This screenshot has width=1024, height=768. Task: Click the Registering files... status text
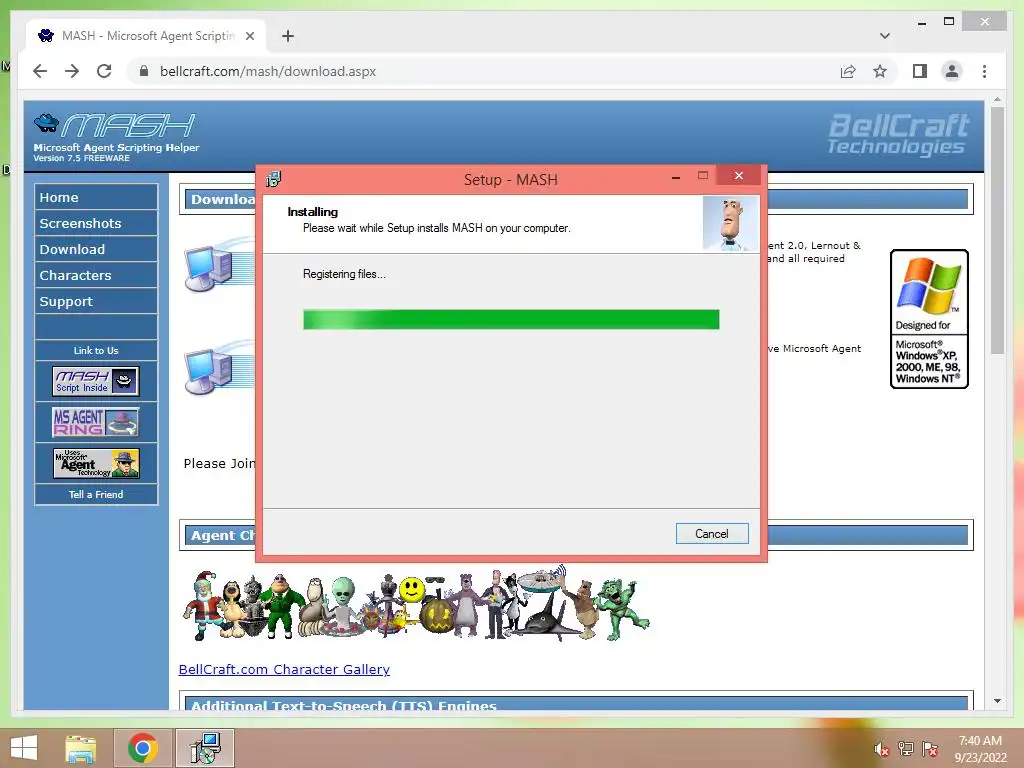(x=344, y=274)
